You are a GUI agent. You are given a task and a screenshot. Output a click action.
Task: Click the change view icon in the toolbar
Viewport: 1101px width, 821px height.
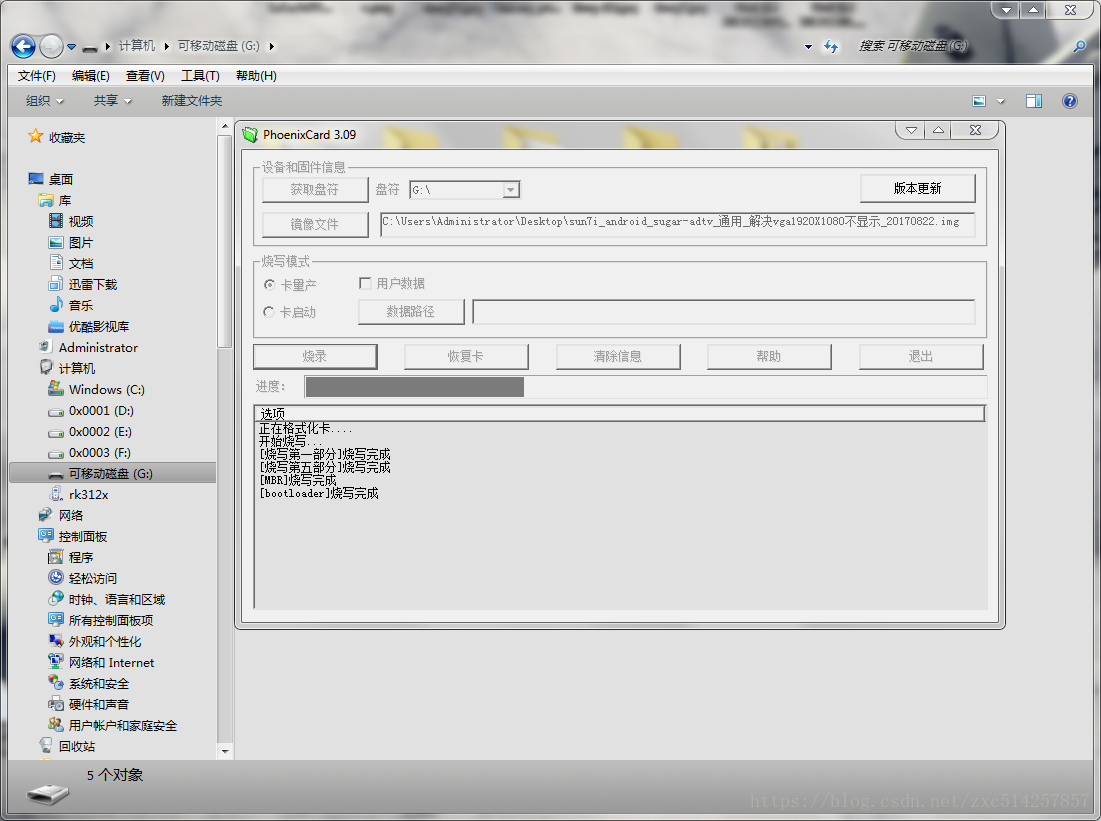coord(979,101)
